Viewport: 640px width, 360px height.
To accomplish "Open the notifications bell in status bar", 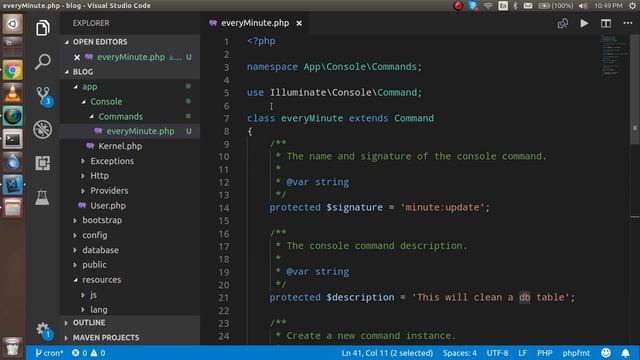I will point(625,353).
